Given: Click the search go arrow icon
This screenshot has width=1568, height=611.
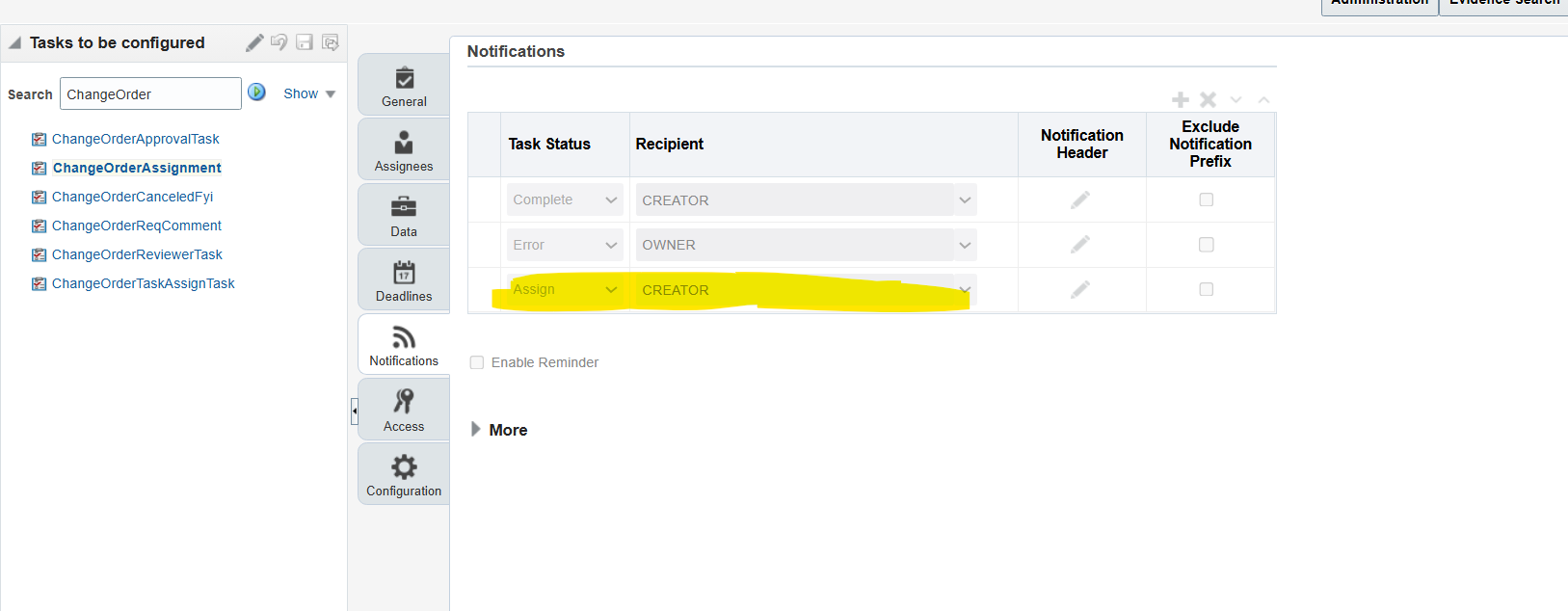Looking at the screenshot, I should (x=256, y=93).
